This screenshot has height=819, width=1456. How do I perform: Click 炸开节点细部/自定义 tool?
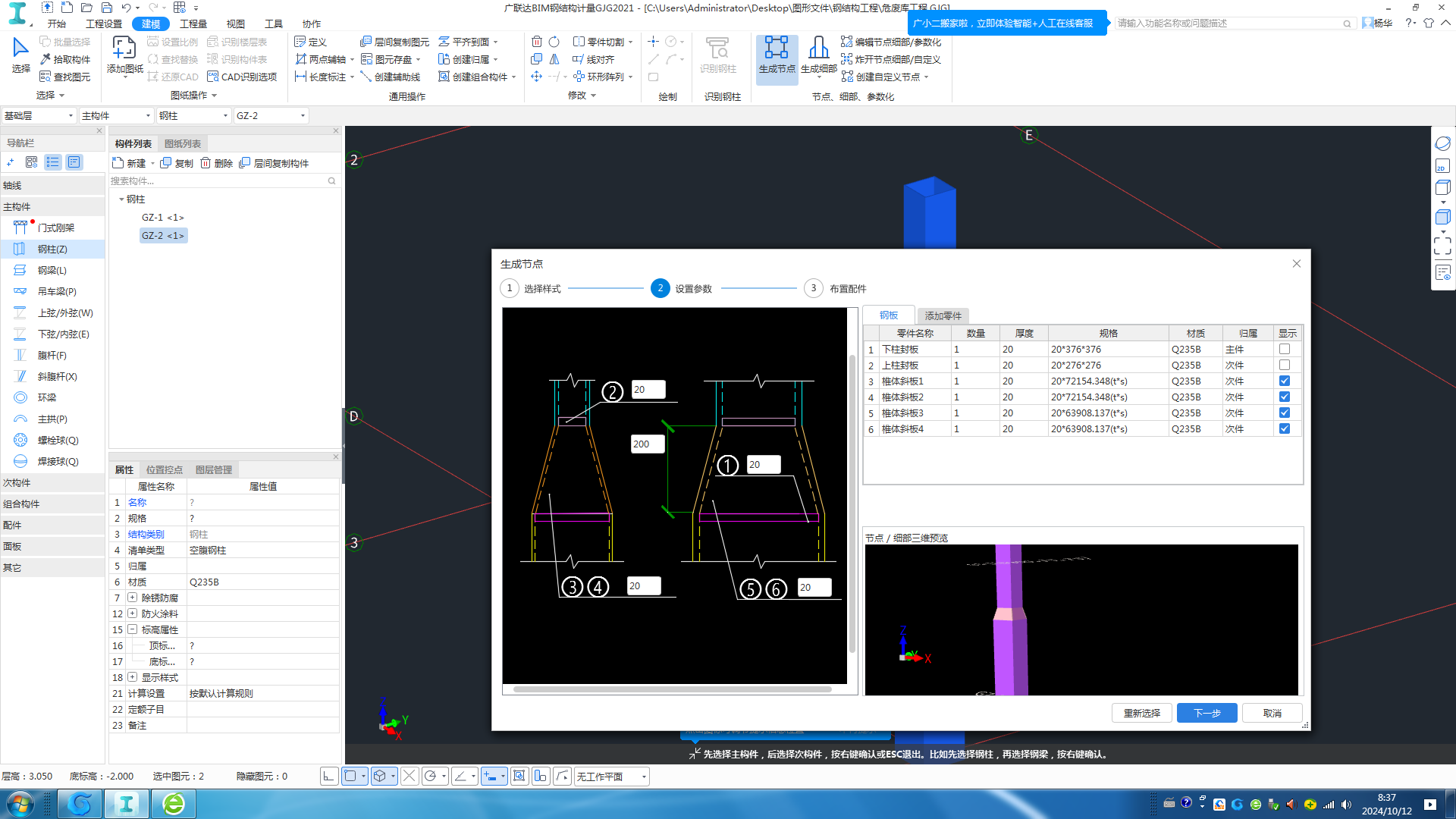(x=891, y=59)
